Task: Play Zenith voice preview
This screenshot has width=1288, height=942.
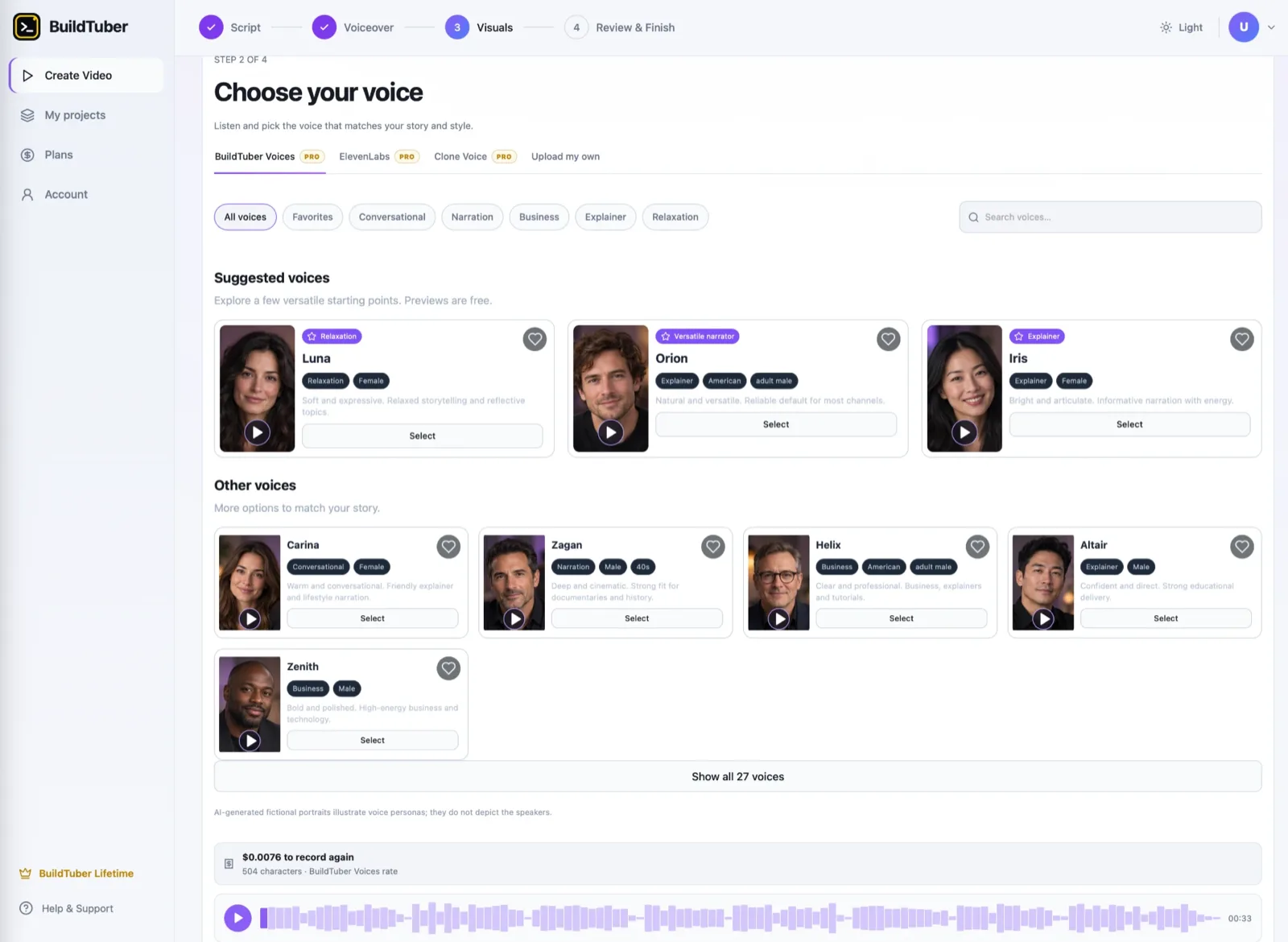Action: [250, 740]
